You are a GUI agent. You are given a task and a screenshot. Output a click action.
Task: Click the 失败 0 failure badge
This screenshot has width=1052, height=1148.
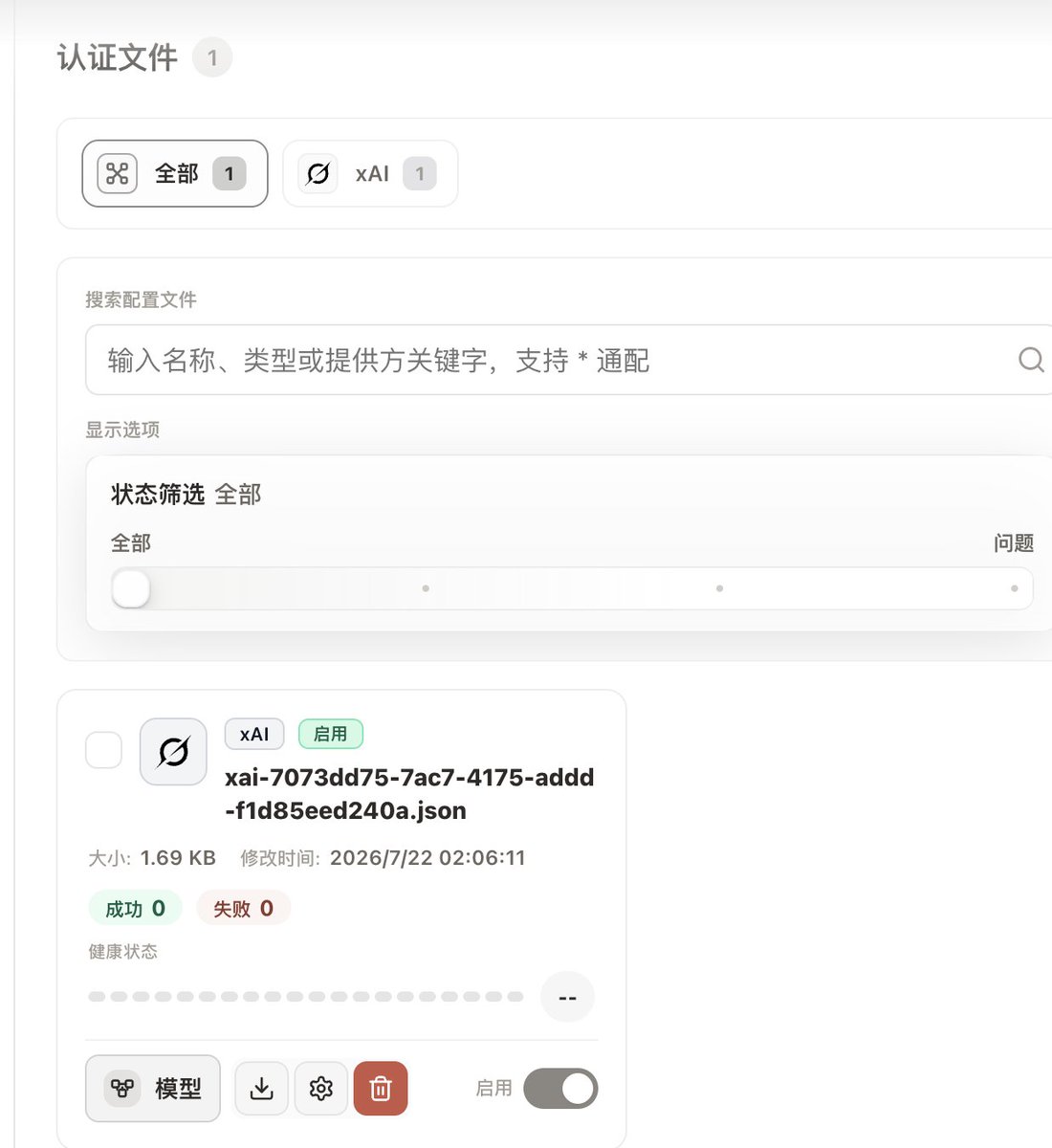pyautogui.click(x=243, y=908)
